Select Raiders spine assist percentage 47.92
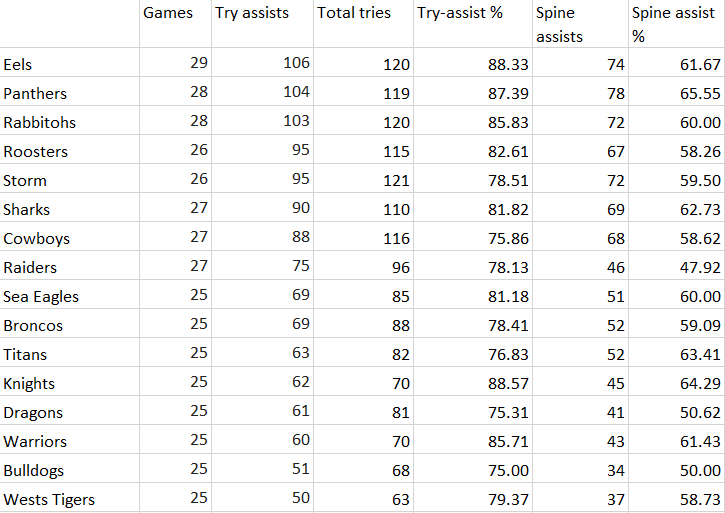The height and width of the screenshot is (513, 725). pyautogui.click(x=699, y=268)
